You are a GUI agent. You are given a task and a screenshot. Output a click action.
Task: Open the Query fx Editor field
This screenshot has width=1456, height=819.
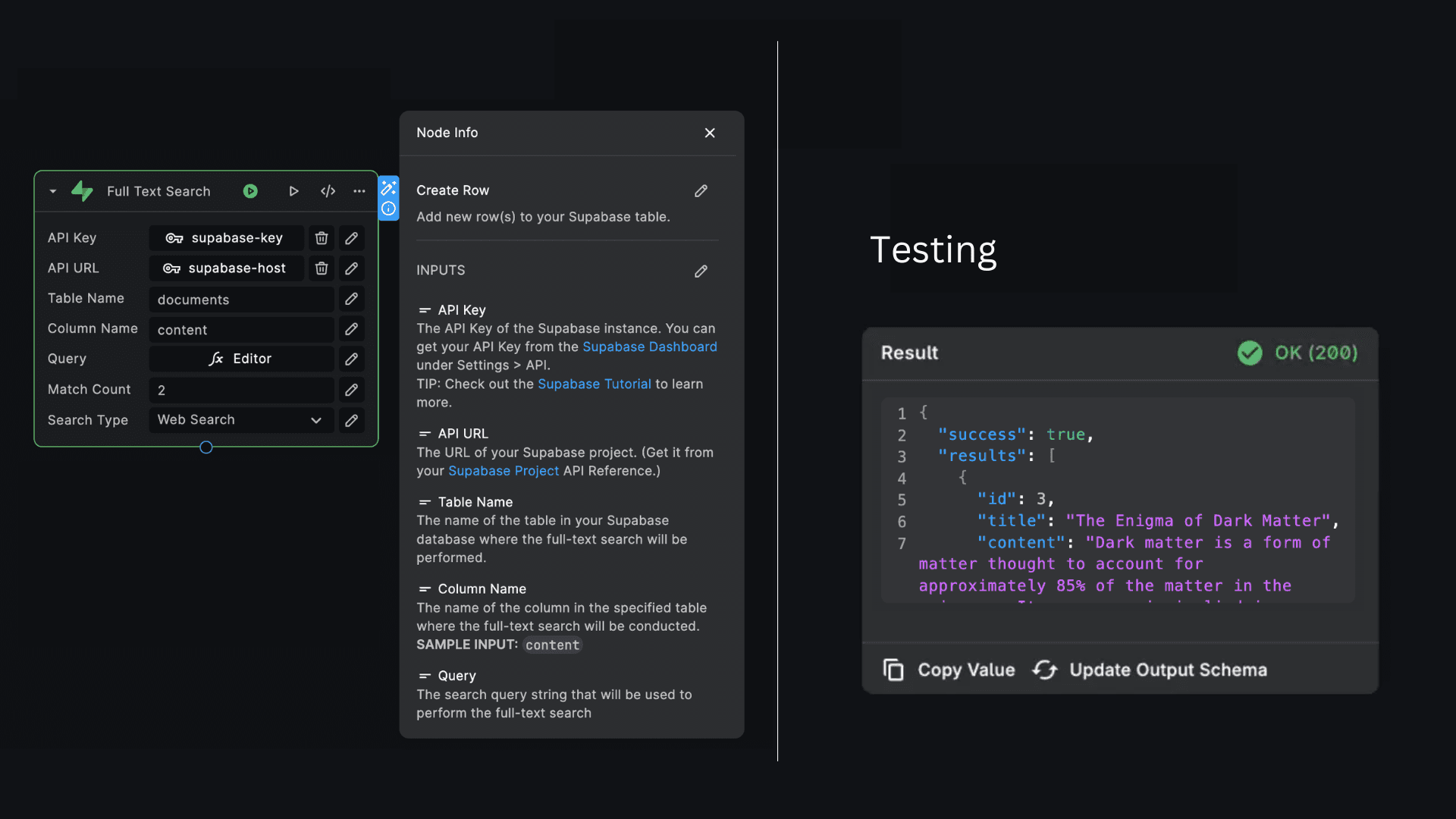(x=240, y=359)
